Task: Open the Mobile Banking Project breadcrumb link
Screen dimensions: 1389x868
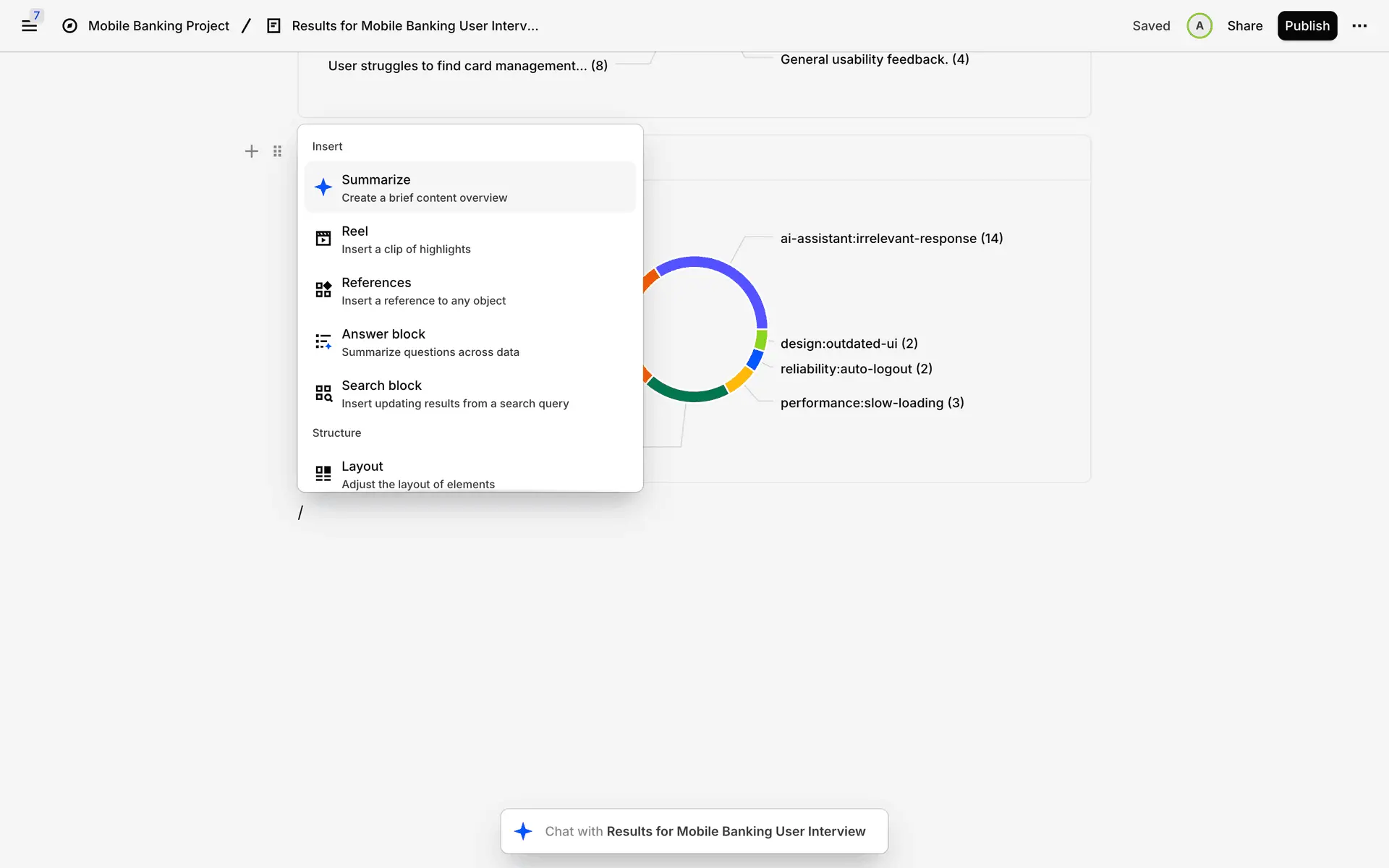Action: 158,26
